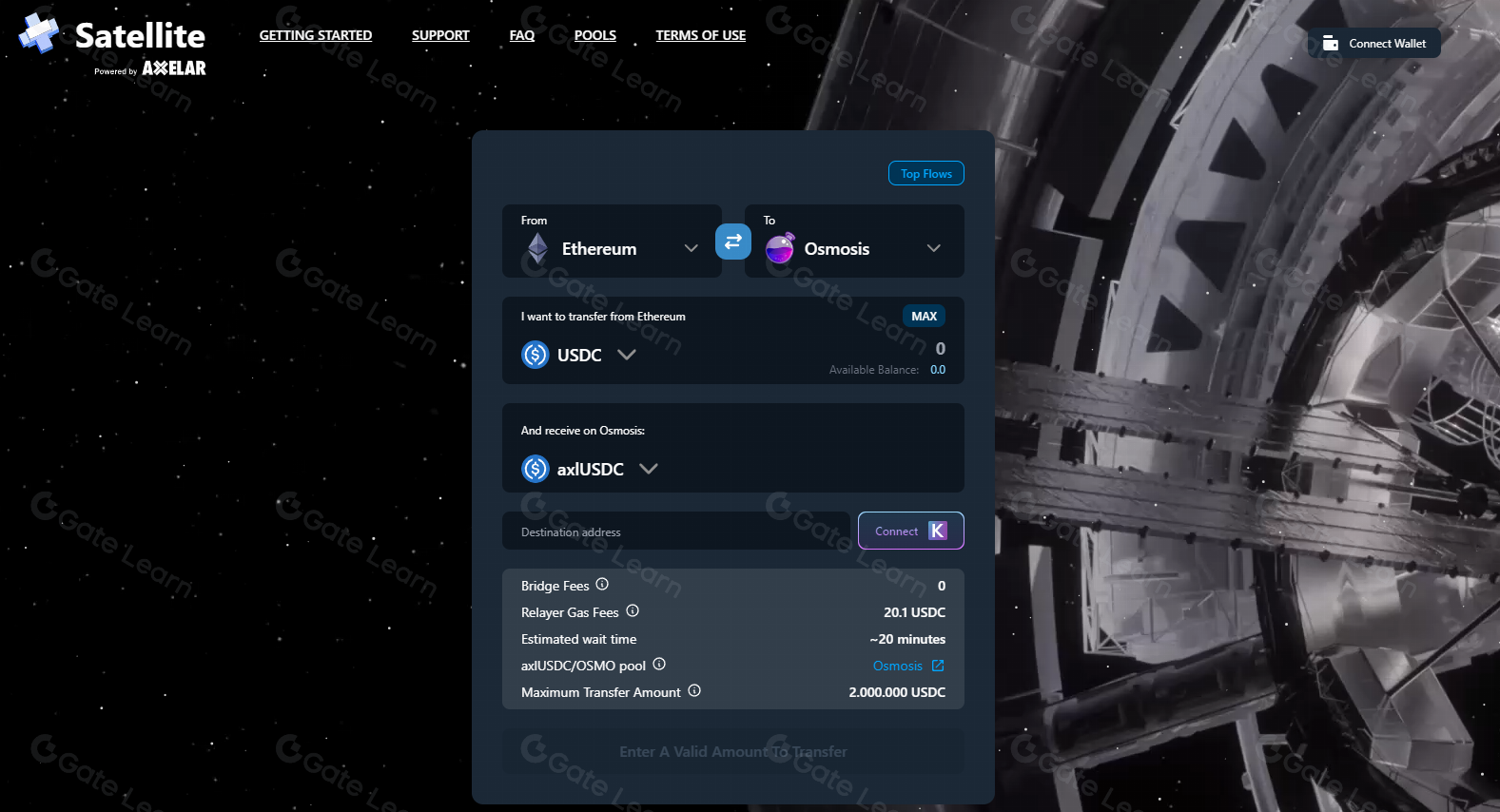Click the Ethereum diamond icon
The image size is (1500, 812).
click(537, 248)
